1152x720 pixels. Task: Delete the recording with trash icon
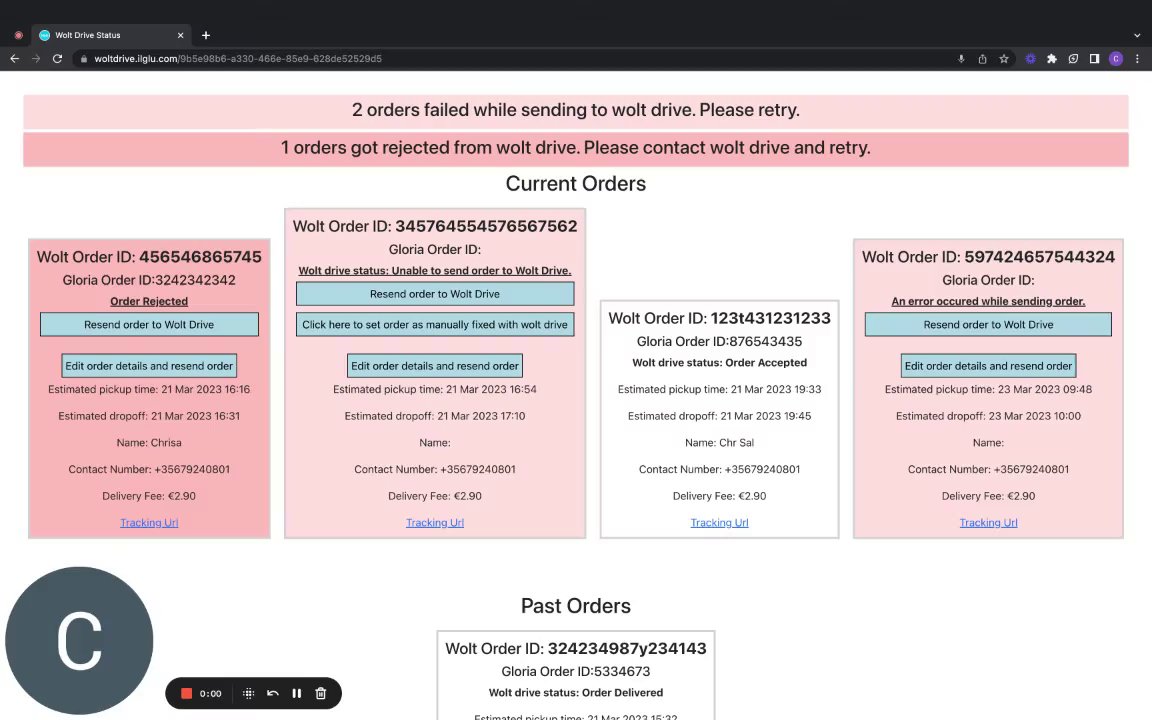coord(320,694)
